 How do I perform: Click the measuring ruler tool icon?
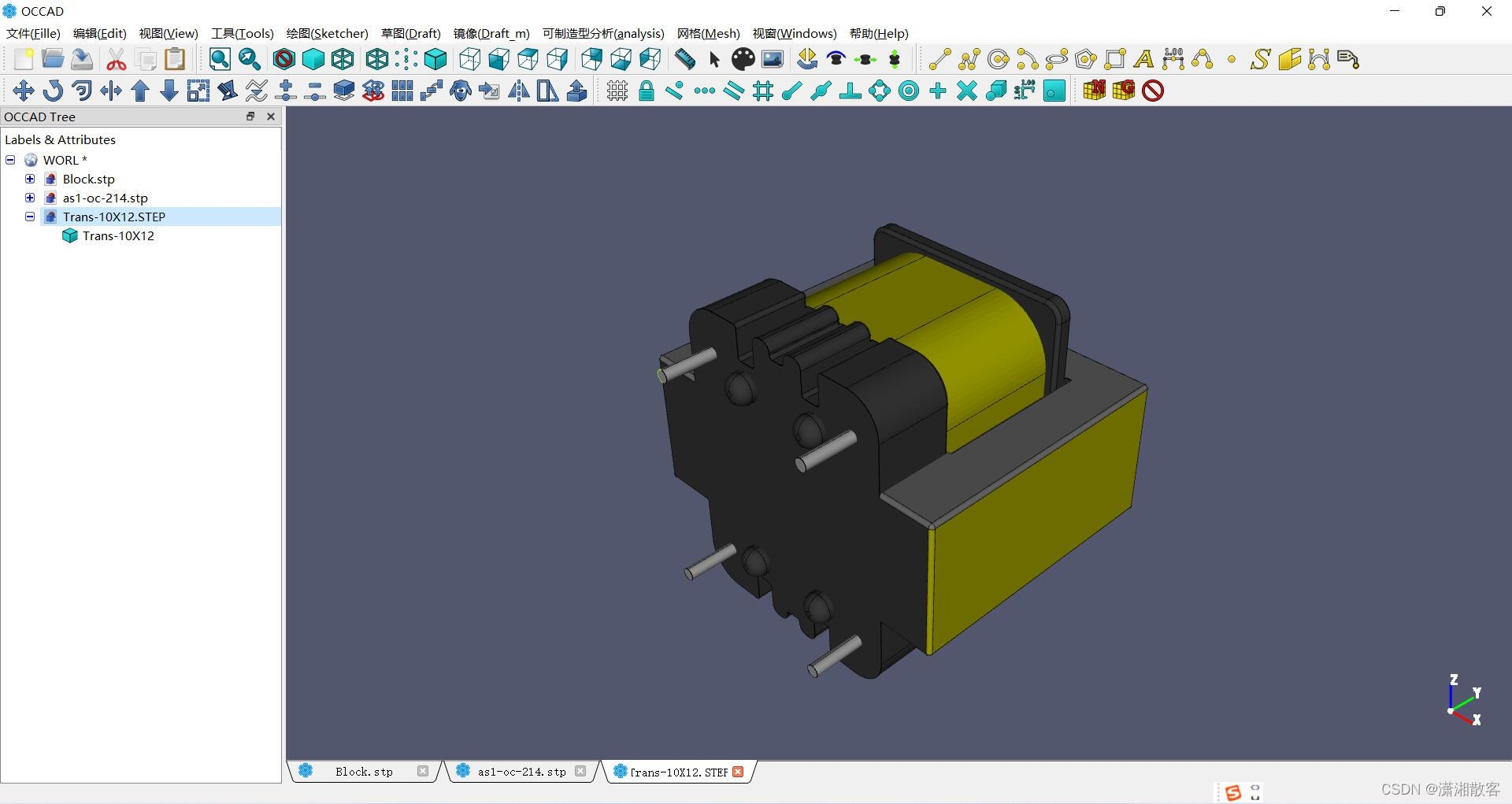[x=685, y=59]
